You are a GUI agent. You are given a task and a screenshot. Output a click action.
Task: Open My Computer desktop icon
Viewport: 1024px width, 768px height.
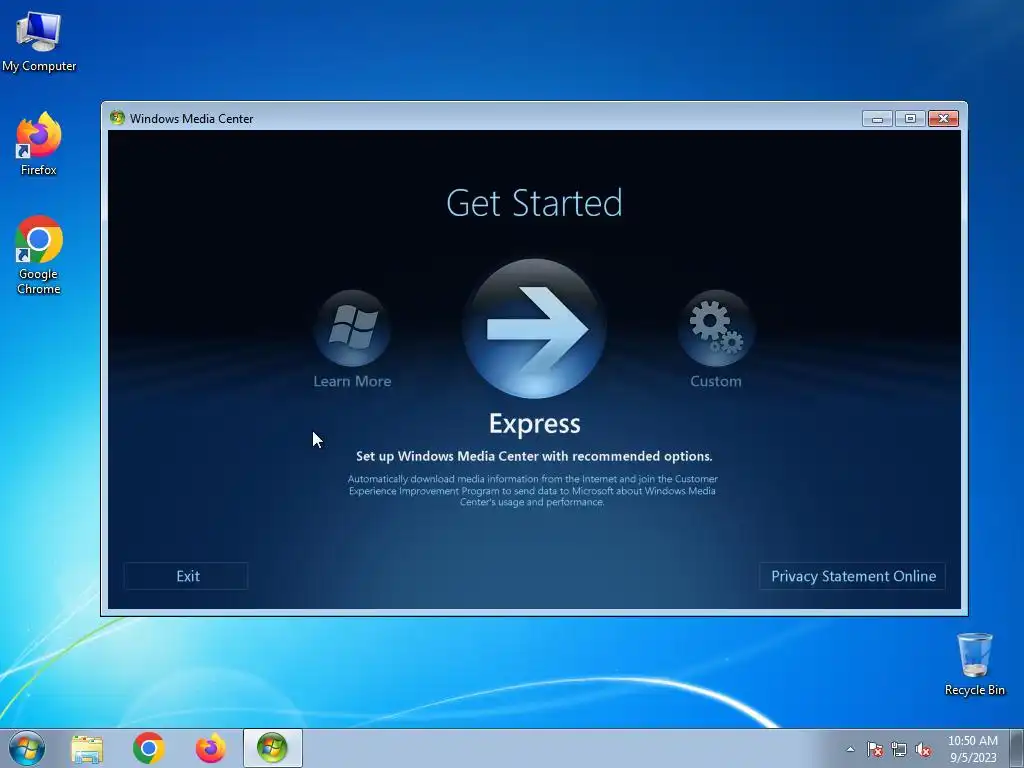pyautogui.click(x=39, y=42)
